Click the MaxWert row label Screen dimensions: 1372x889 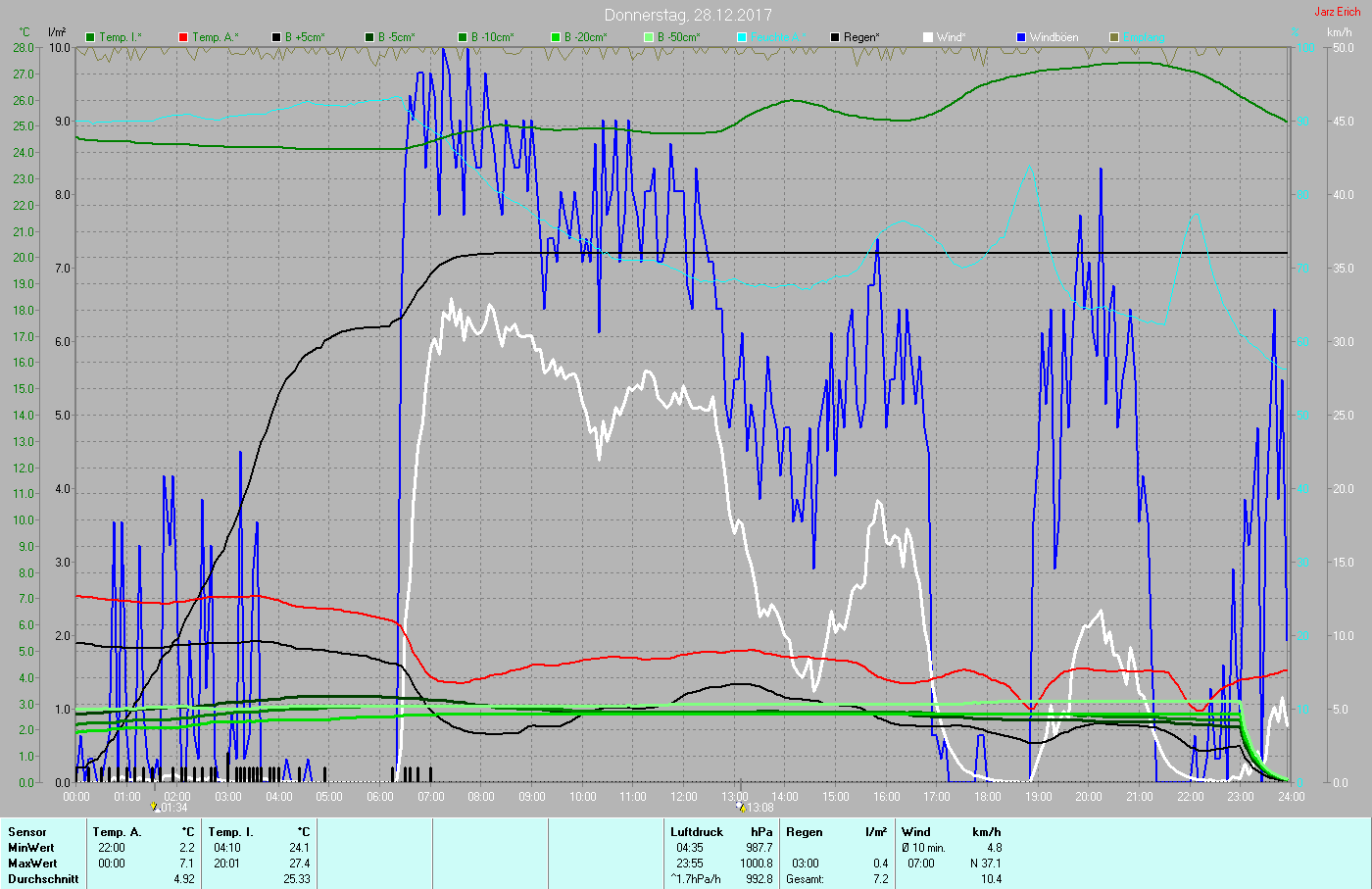pyautogui.click(x=32, y=864)
